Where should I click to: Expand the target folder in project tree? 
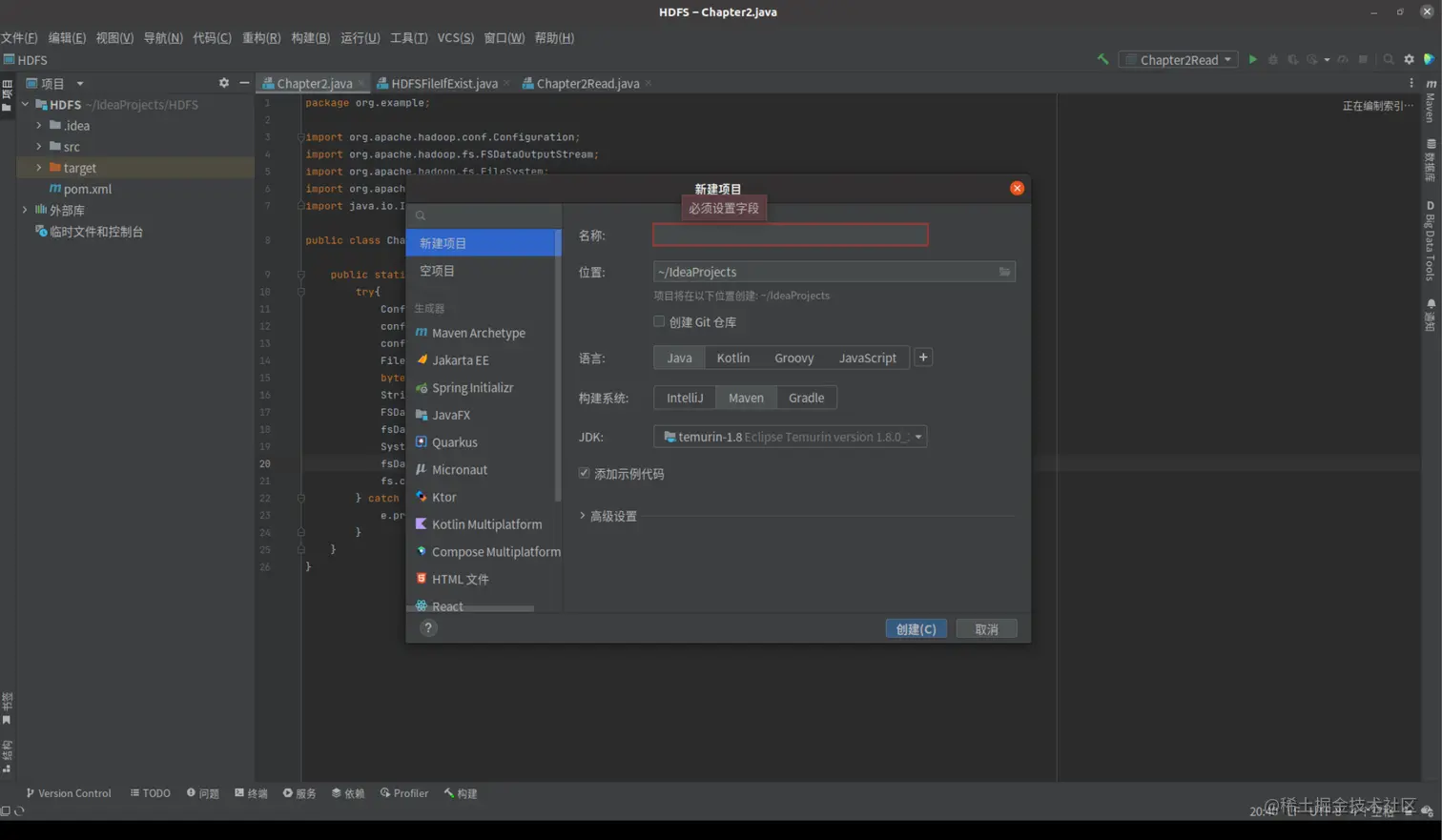click(x=39, y=167)
